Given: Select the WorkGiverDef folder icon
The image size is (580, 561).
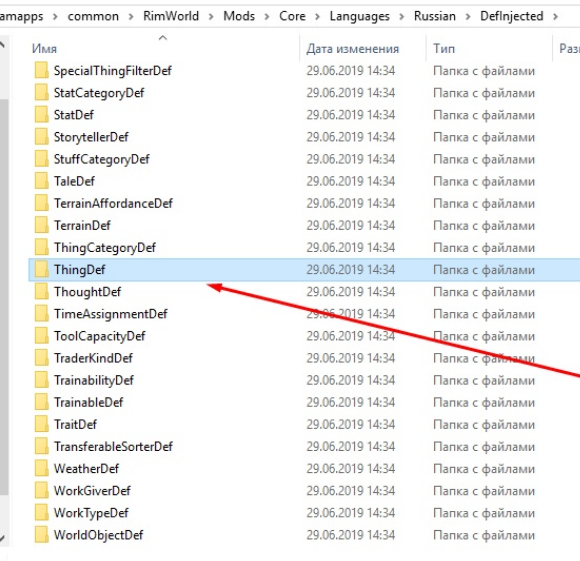Looking at the screenshot, I should click(41, 491).
